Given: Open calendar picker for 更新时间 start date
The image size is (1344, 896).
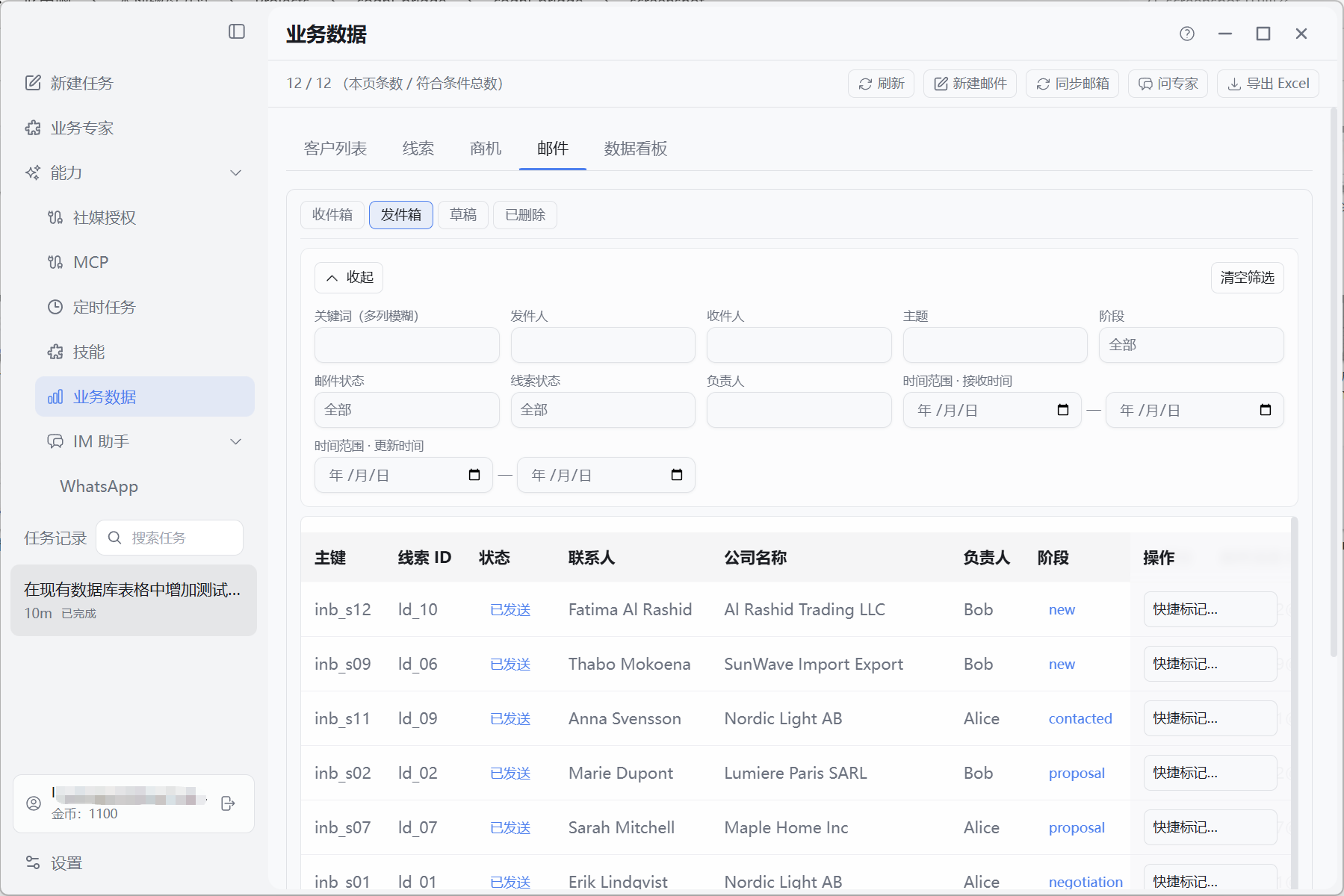Looking at the screenshot, I should (x=474, y=475).
